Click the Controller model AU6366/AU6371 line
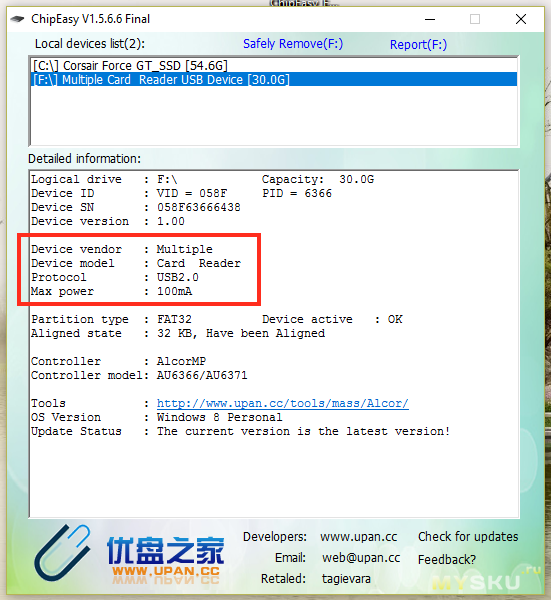This screenshot has height=600, width=551. tap(139, 375)
